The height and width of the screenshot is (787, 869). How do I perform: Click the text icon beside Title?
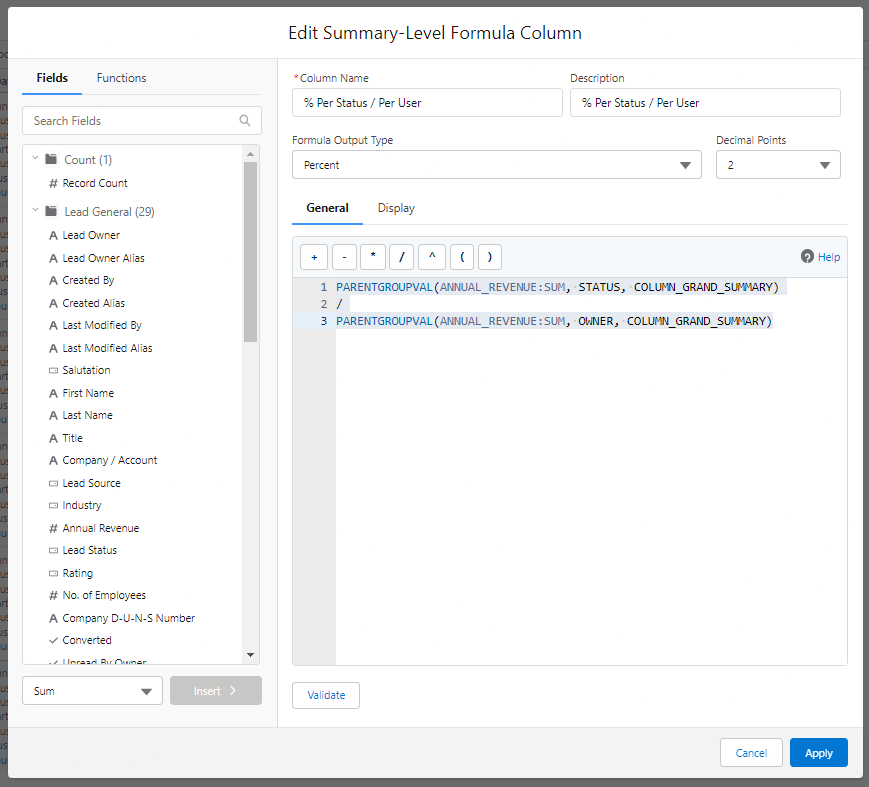click(53, 438)
